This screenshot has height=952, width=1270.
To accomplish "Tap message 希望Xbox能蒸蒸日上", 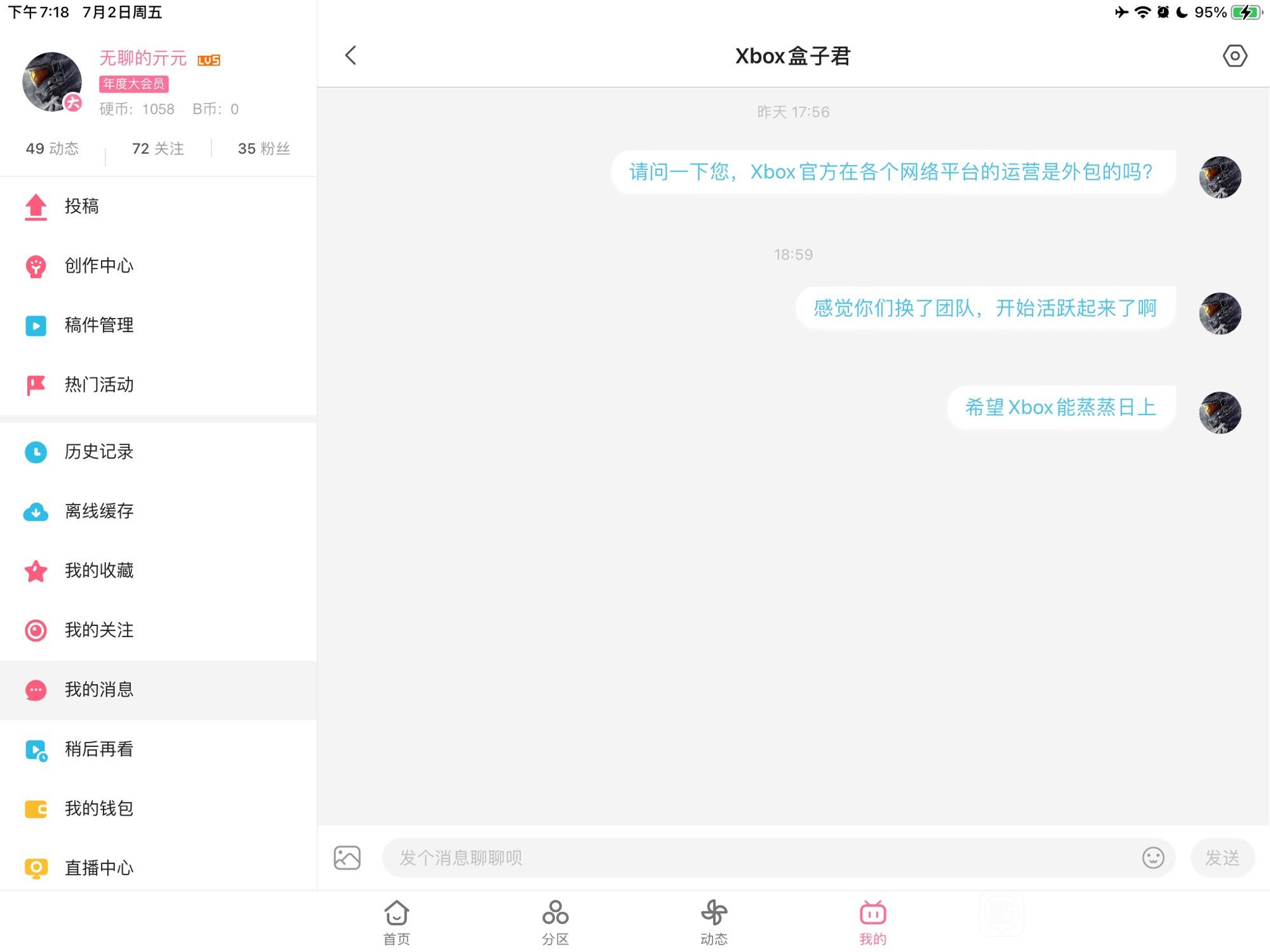I will pyautogui.click(x=1061, y=407).
